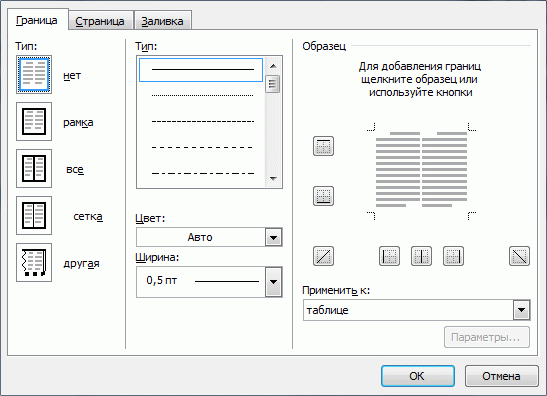The height and width of the screenshot is (396, 547).
Task: Select the 'нет' border setting icon
Action: point(34,75)
